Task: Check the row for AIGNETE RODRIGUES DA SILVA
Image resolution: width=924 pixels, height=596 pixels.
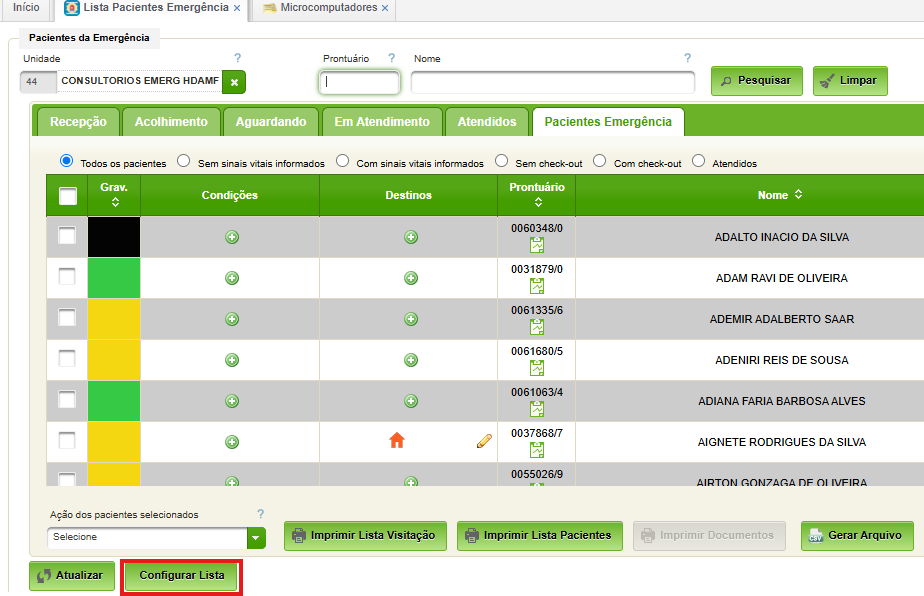Action: point(67,440)
